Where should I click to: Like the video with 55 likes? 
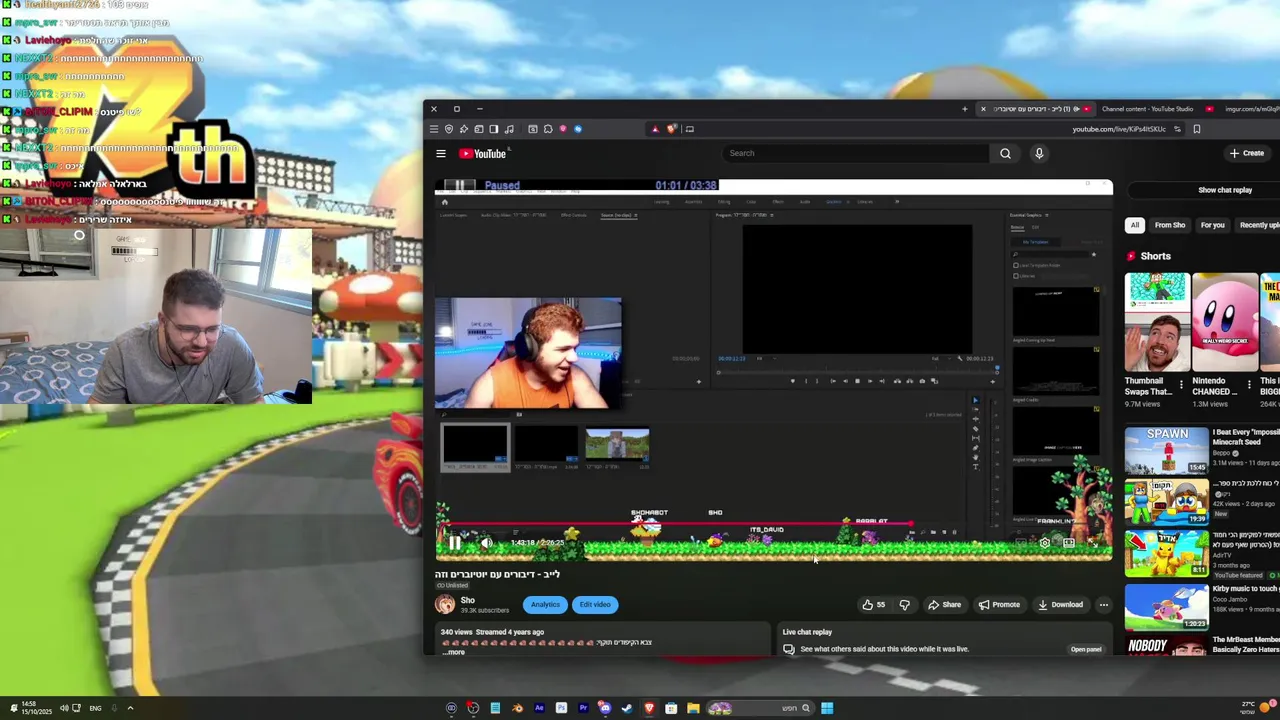pyautogui.click(x=873, y=604)
